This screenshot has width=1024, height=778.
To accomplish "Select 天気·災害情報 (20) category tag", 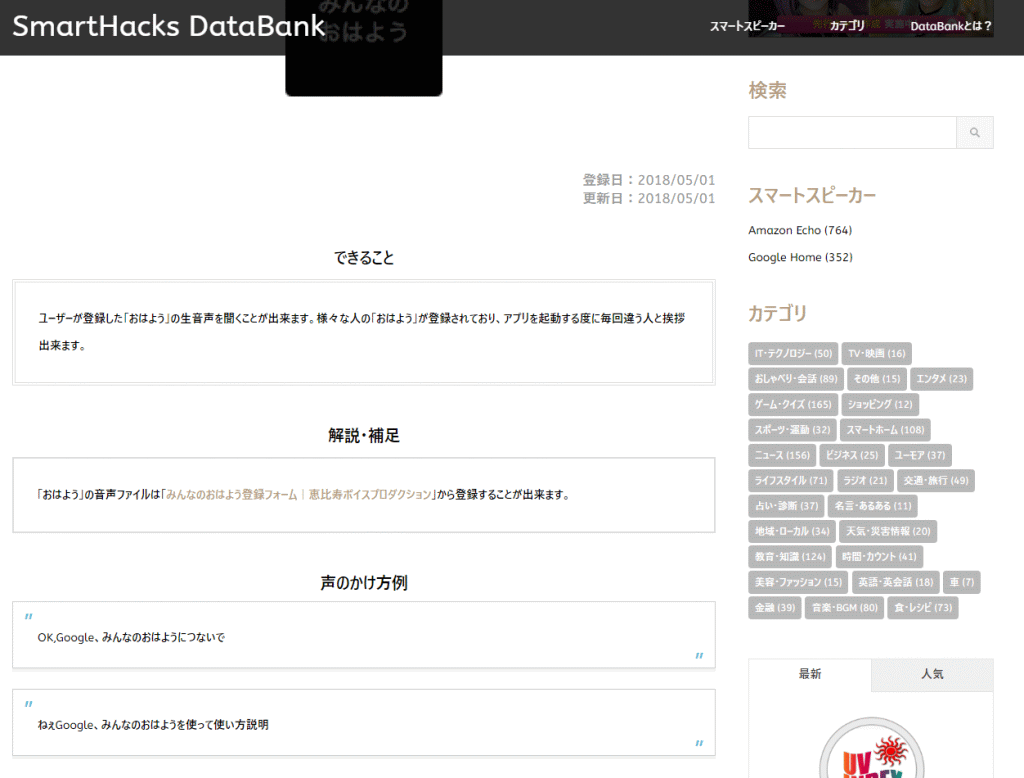I will point(888,532).
